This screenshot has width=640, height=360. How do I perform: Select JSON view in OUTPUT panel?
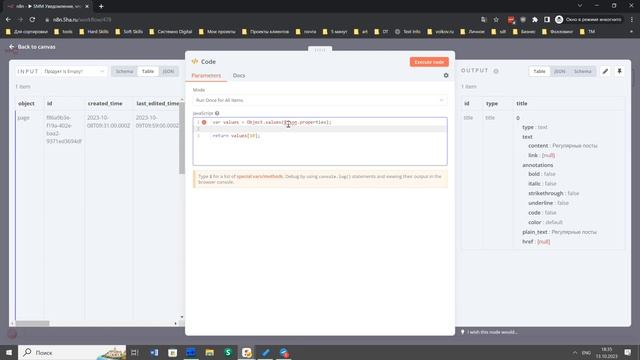560,71
